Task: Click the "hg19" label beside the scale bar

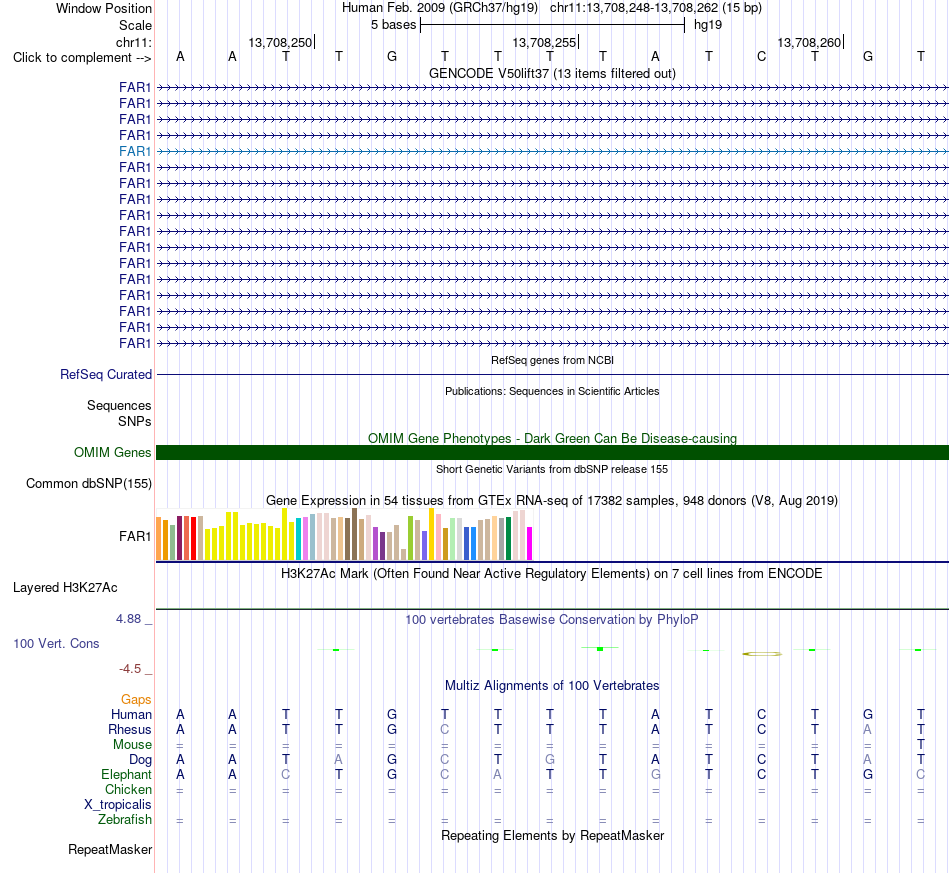Action: coord(708,25)
